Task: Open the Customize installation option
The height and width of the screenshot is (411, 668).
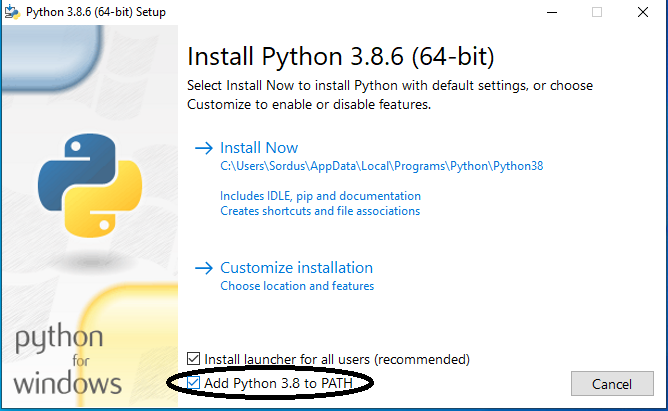Action: point(296,268)
